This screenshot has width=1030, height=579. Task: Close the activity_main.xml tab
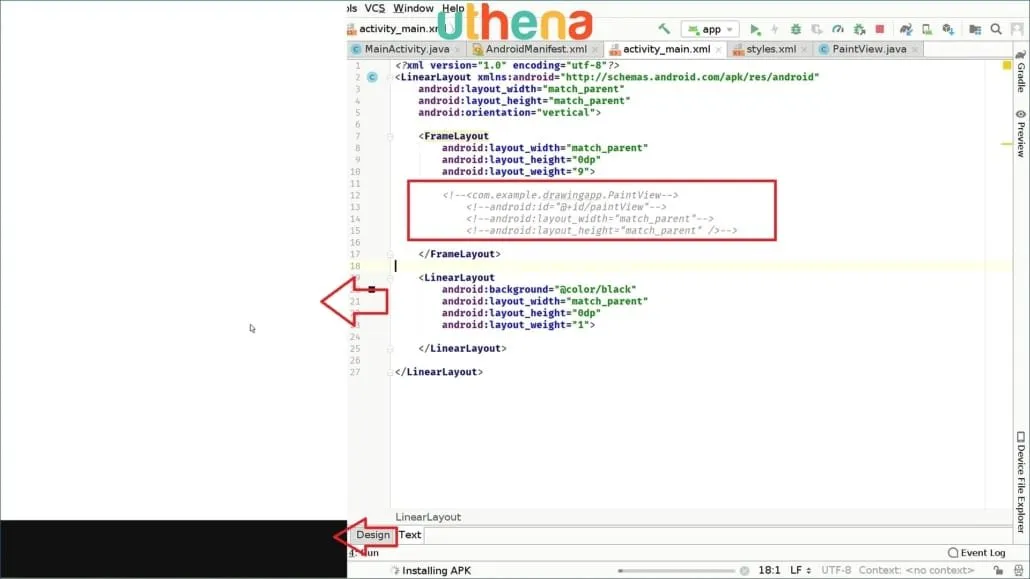pos(718,50)
